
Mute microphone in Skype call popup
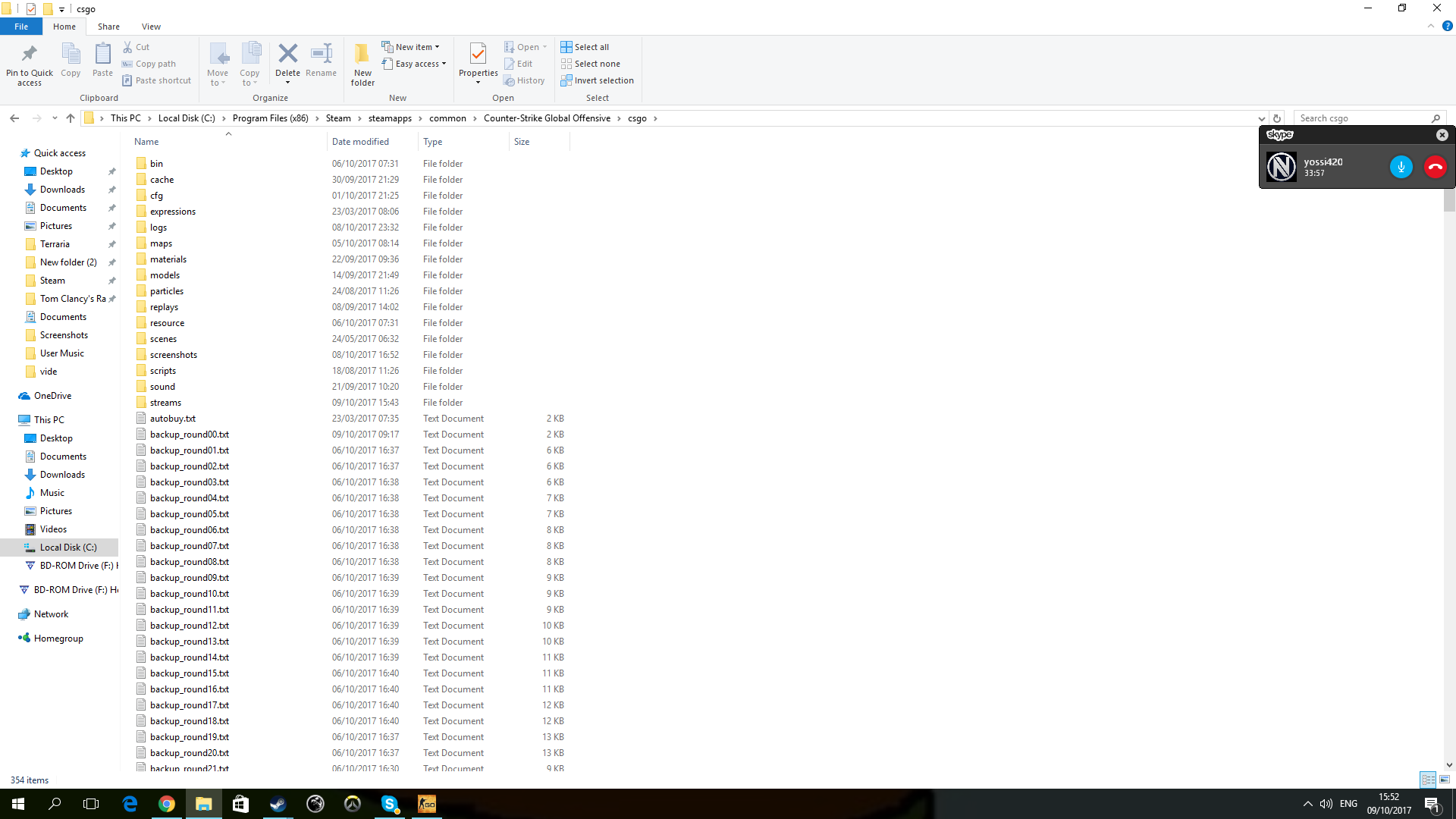point(1401,167)
